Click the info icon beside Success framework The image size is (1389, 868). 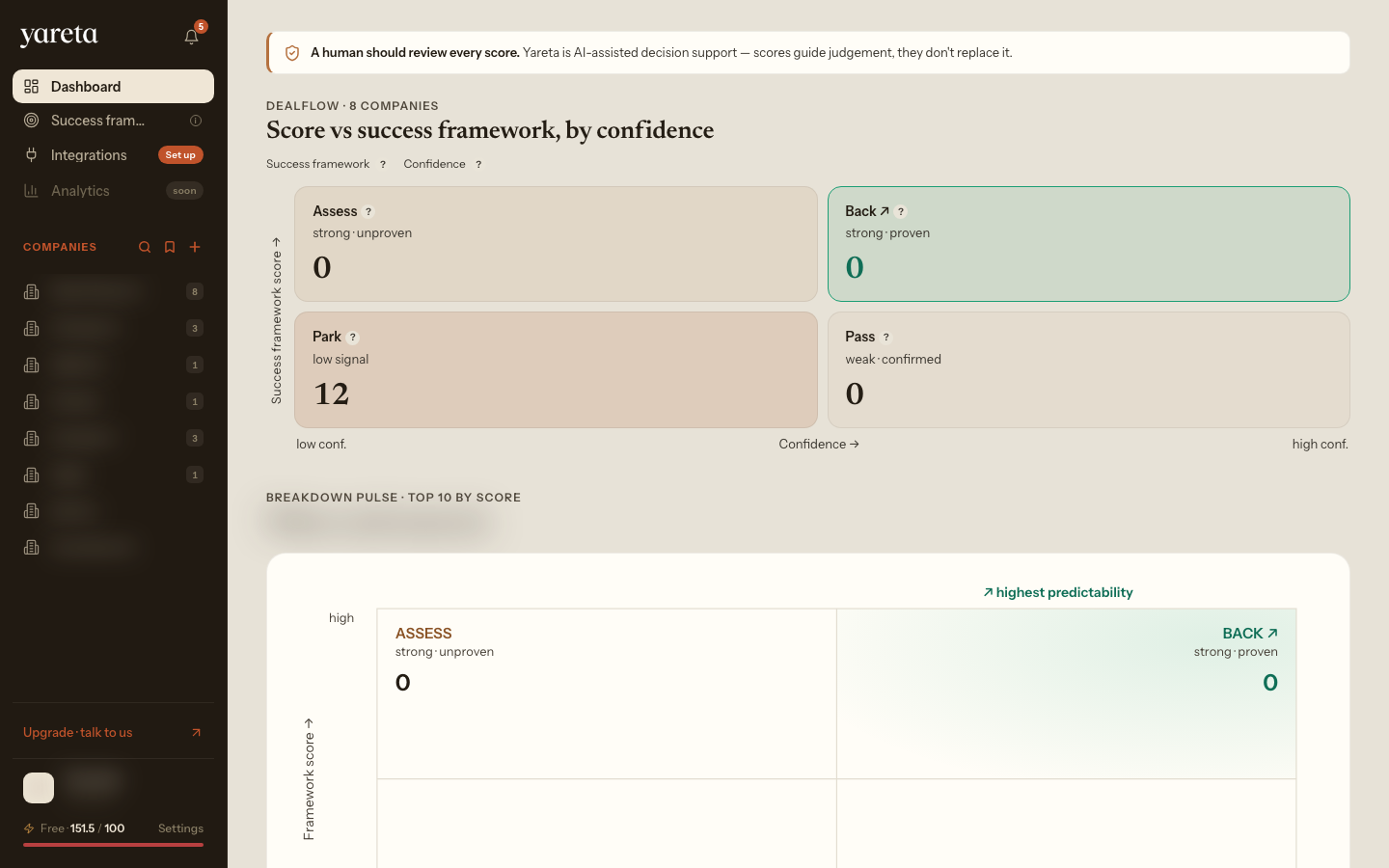(x=196, y=121)
